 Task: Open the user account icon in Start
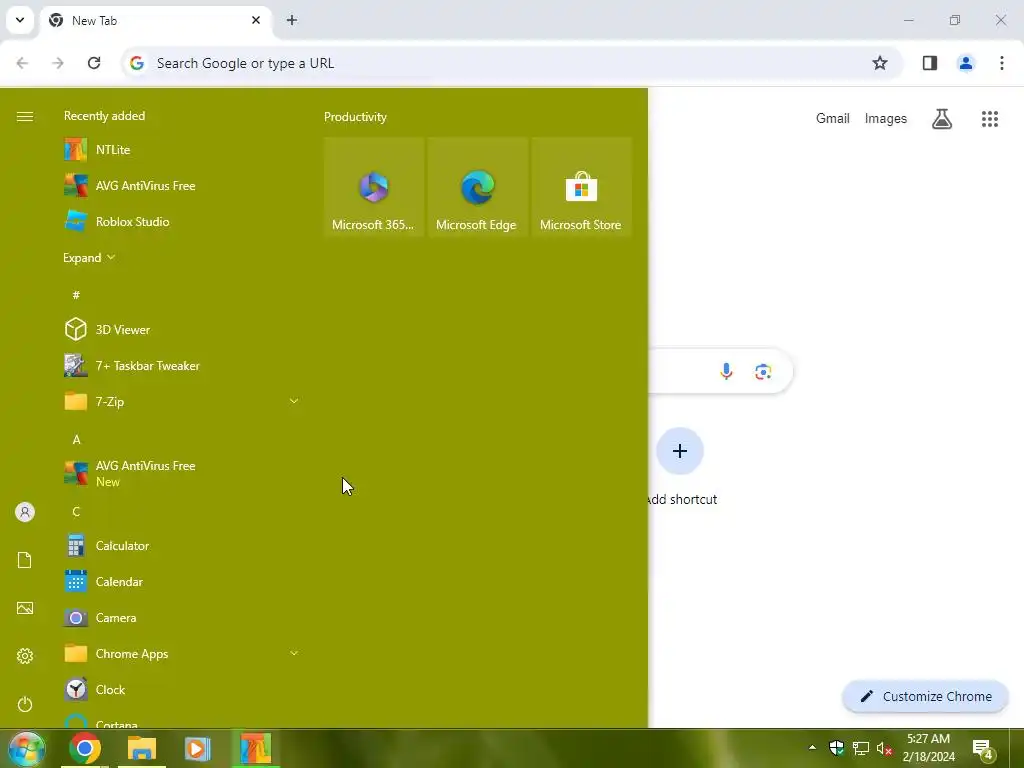click(25, 512)
